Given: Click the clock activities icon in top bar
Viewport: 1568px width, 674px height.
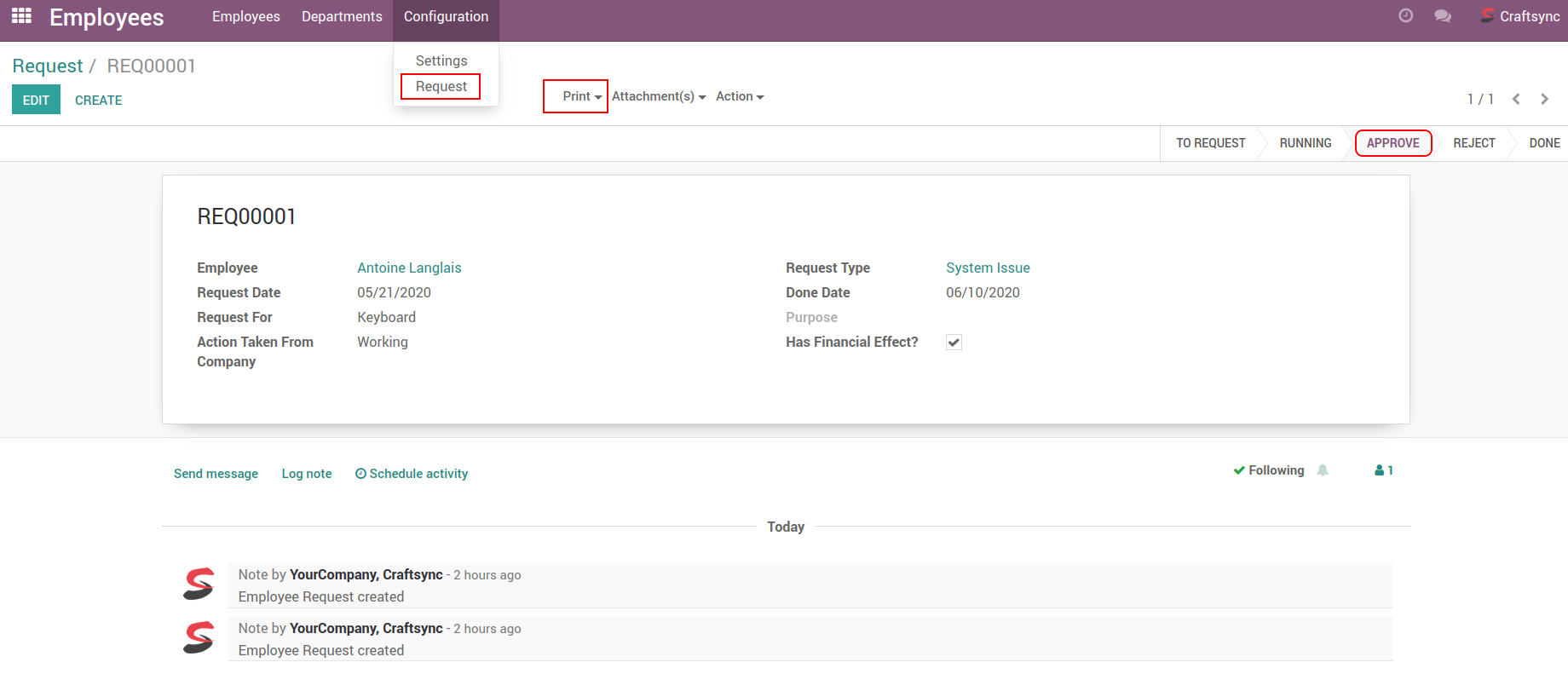Looking at the screenshot, I should pos(1406,16).
